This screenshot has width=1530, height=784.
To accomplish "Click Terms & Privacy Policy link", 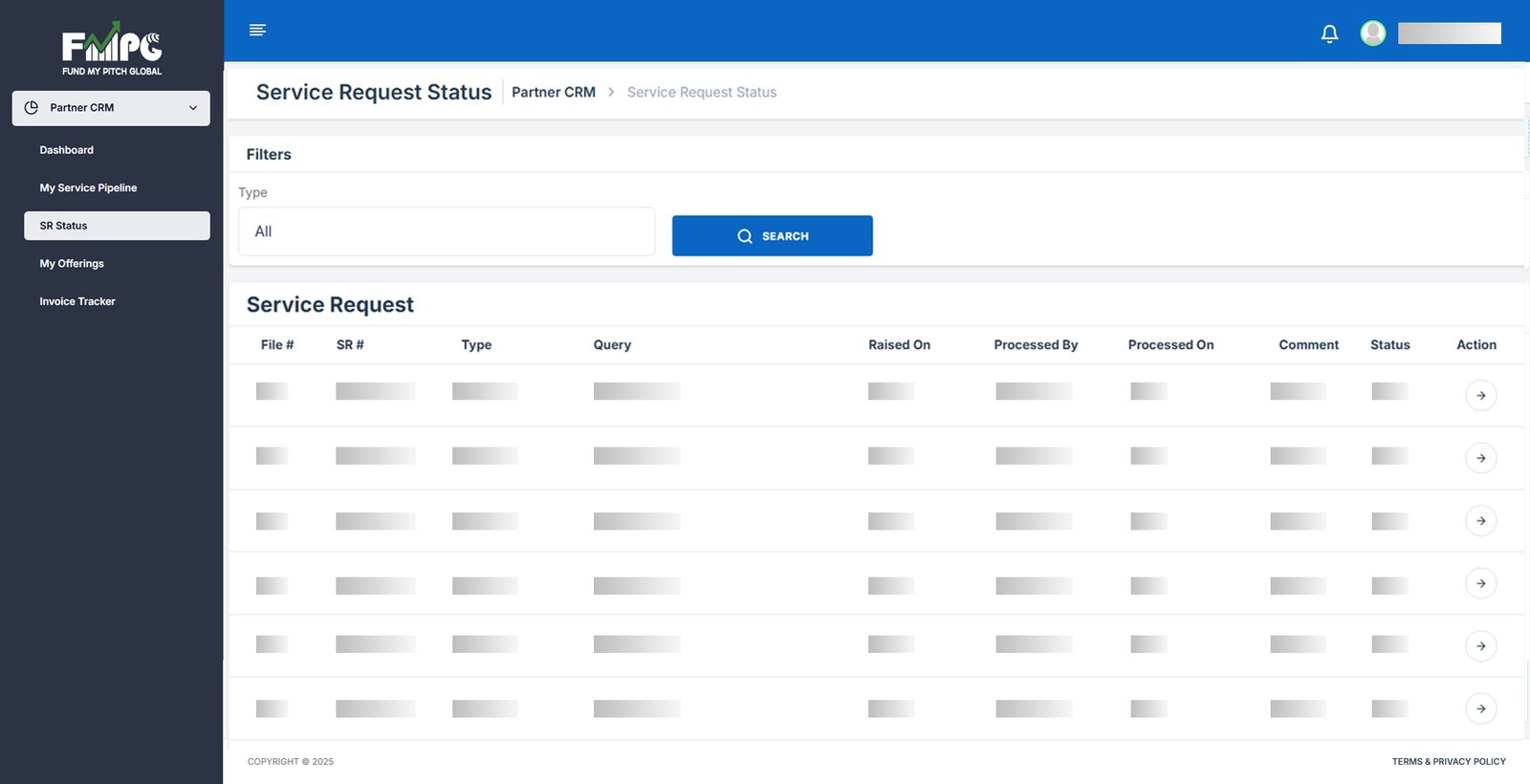I will pyautogui.click(x=1448, y=762).
